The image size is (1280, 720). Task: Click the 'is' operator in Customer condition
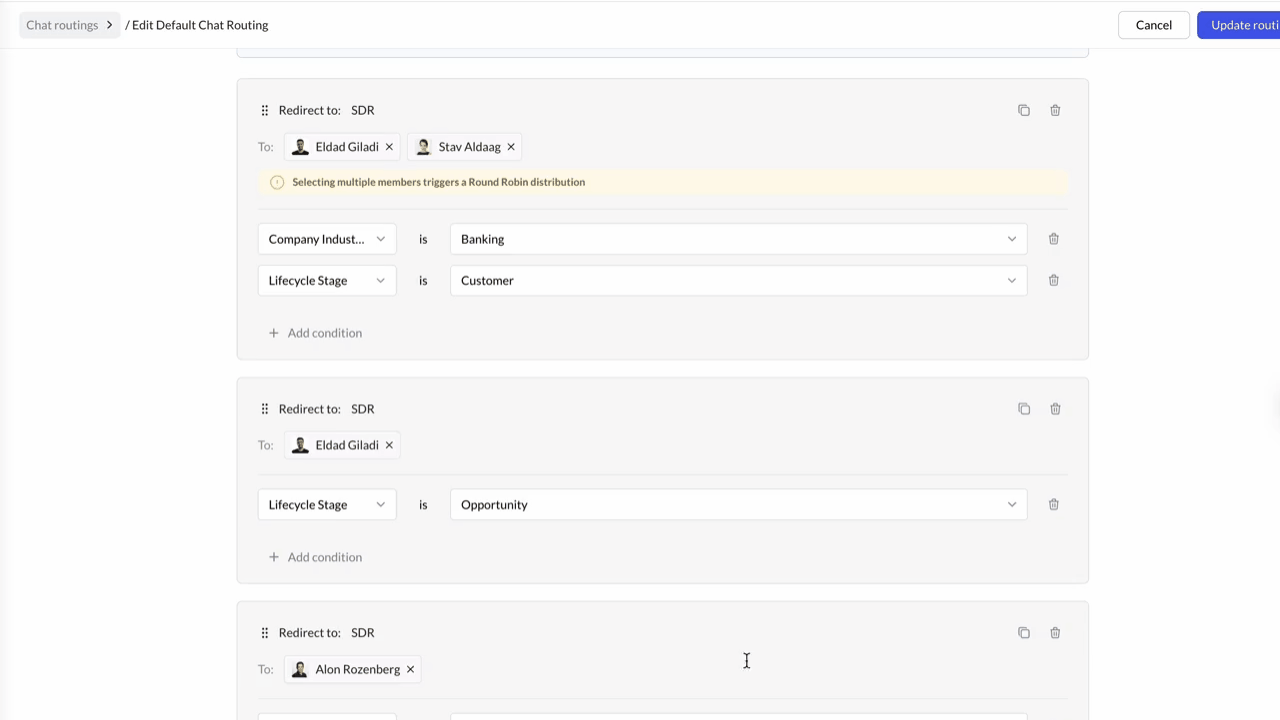click(x=423, y=280)
